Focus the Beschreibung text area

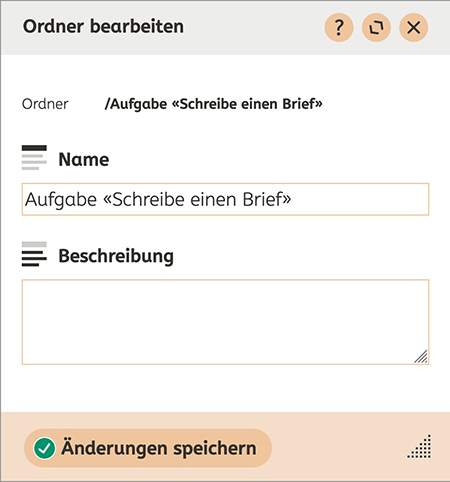click(225, 322)
